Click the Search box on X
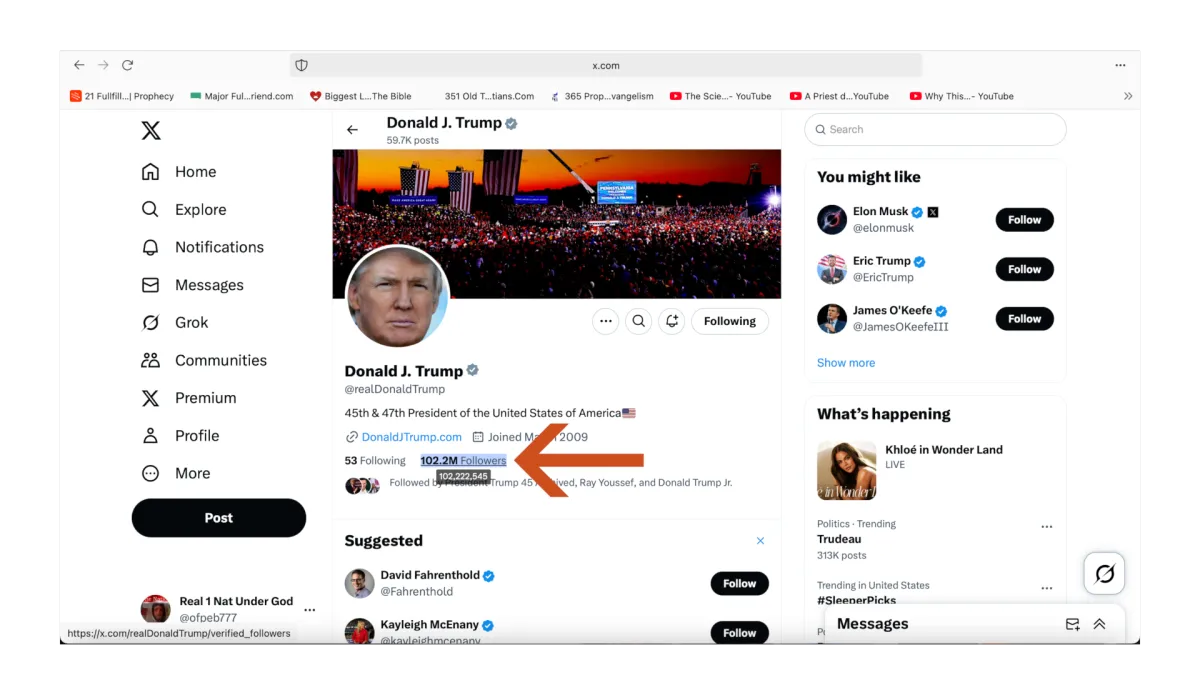Viewport: 1200px width, 675px height. tap(936, 129)
